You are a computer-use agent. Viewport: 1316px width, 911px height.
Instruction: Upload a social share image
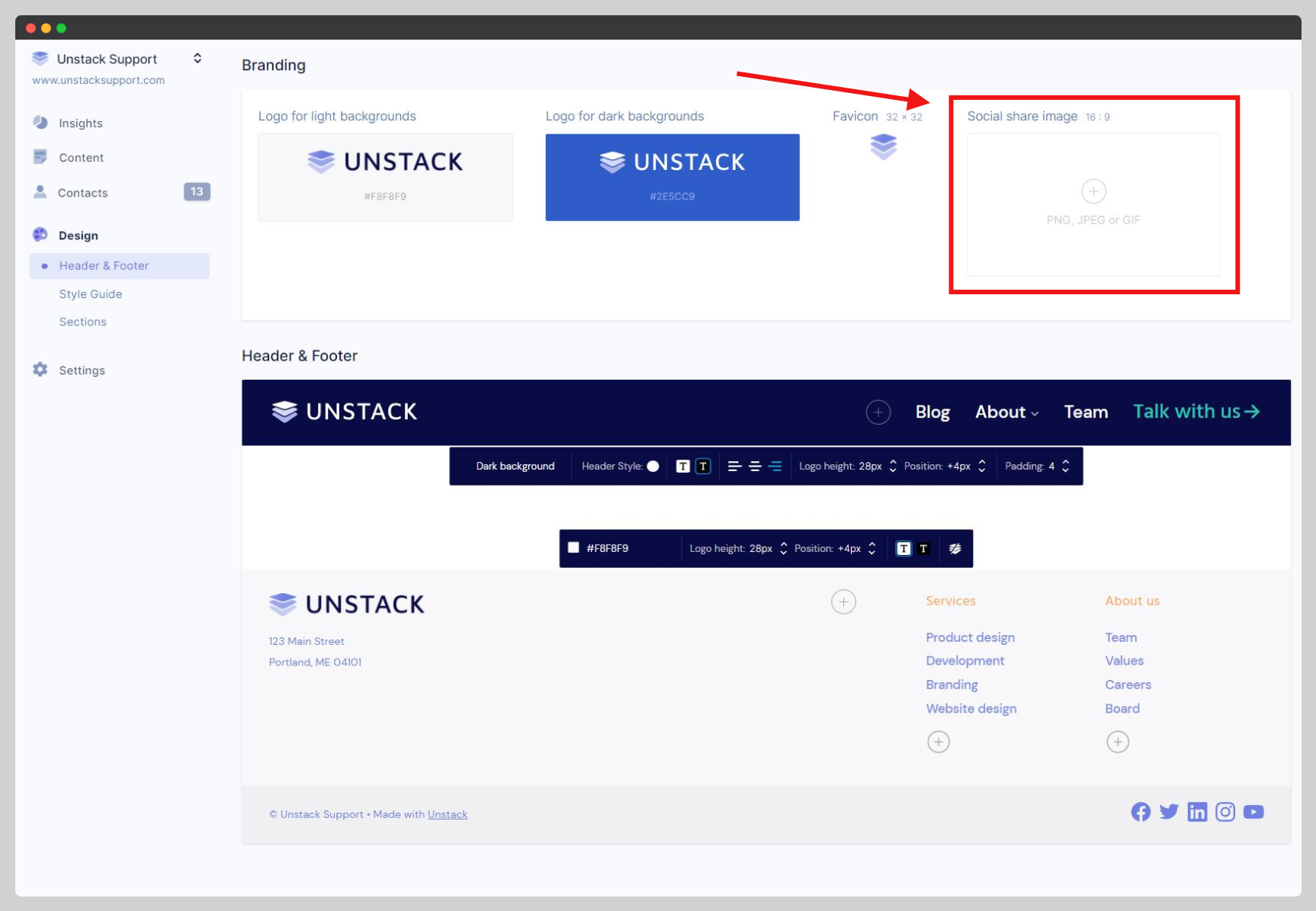(1093, 192)
